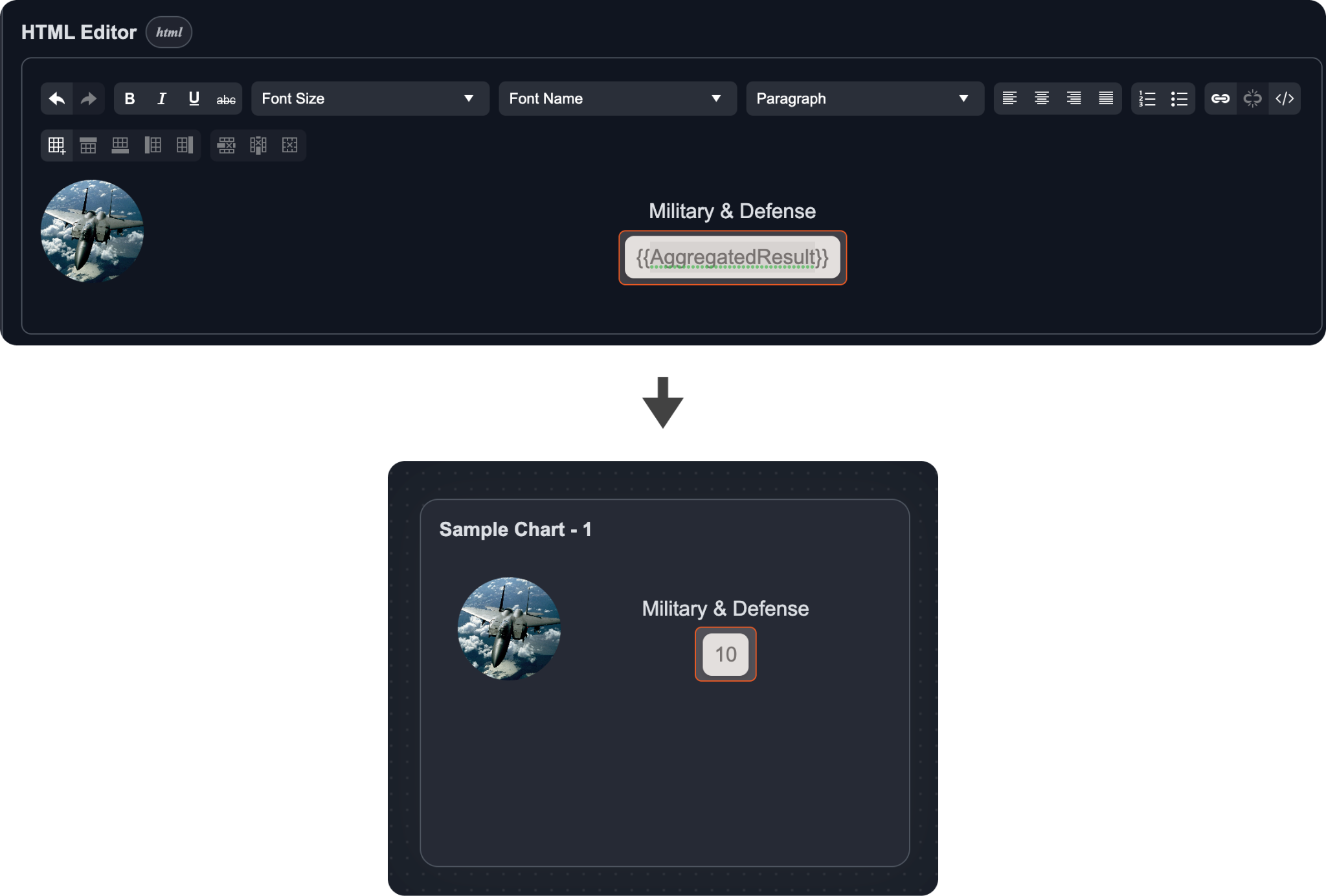Image resolution: width=1326 pixels, height=896 pixels.
Task: Delete entire table icon
Action: click(x=289, y=145)
